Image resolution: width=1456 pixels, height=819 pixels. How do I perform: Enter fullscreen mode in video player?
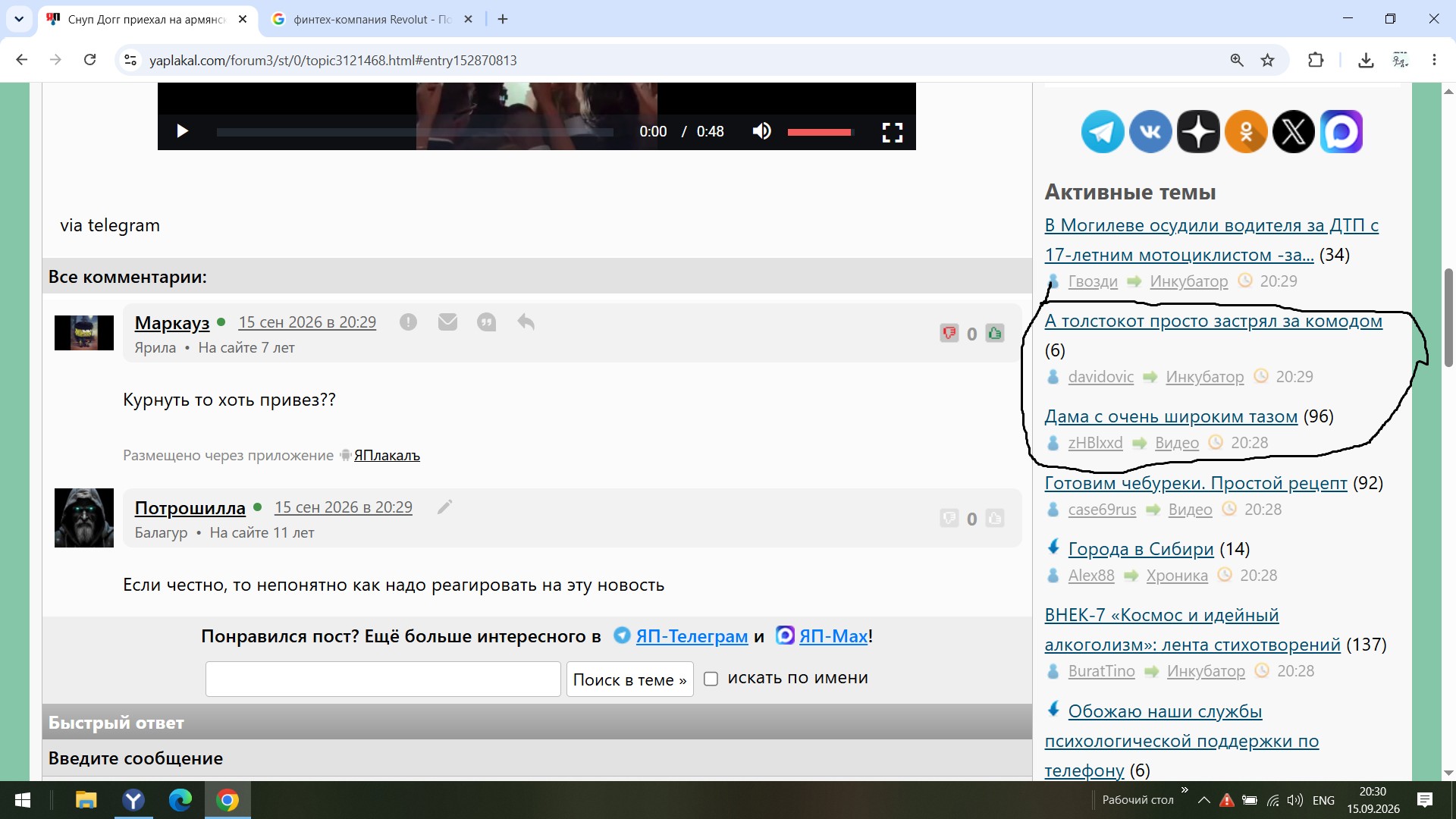(893, 132)
